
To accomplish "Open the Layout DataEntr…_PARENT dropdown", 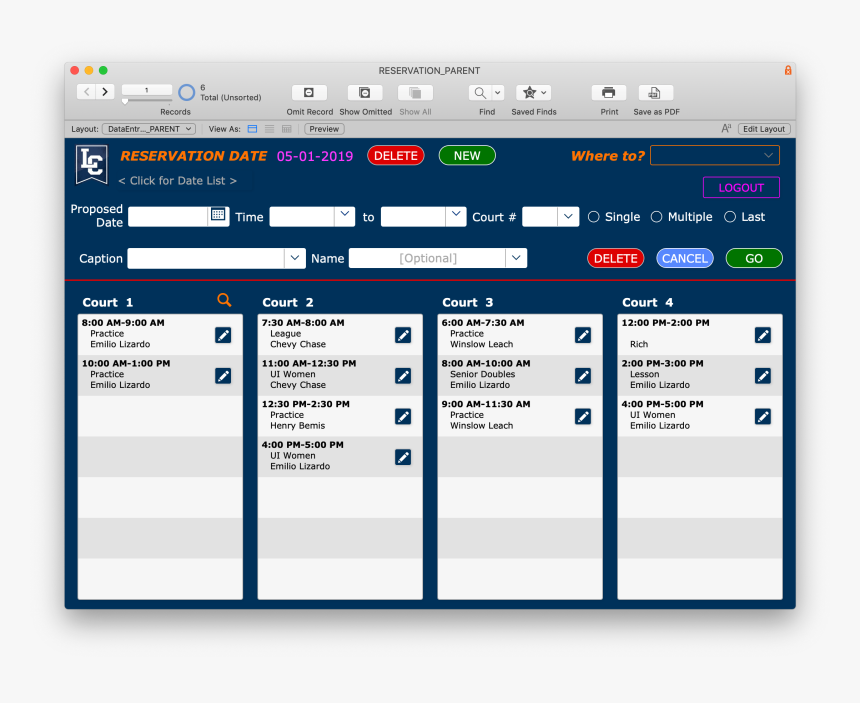I will [x=149, y=129].
